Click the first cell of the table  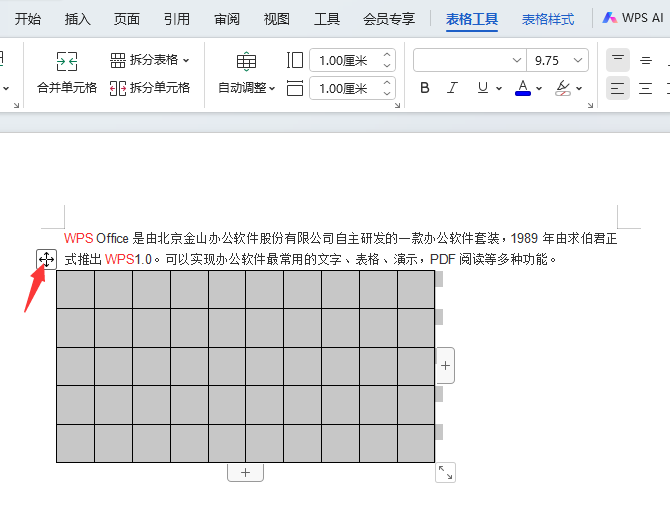(76, 289)
